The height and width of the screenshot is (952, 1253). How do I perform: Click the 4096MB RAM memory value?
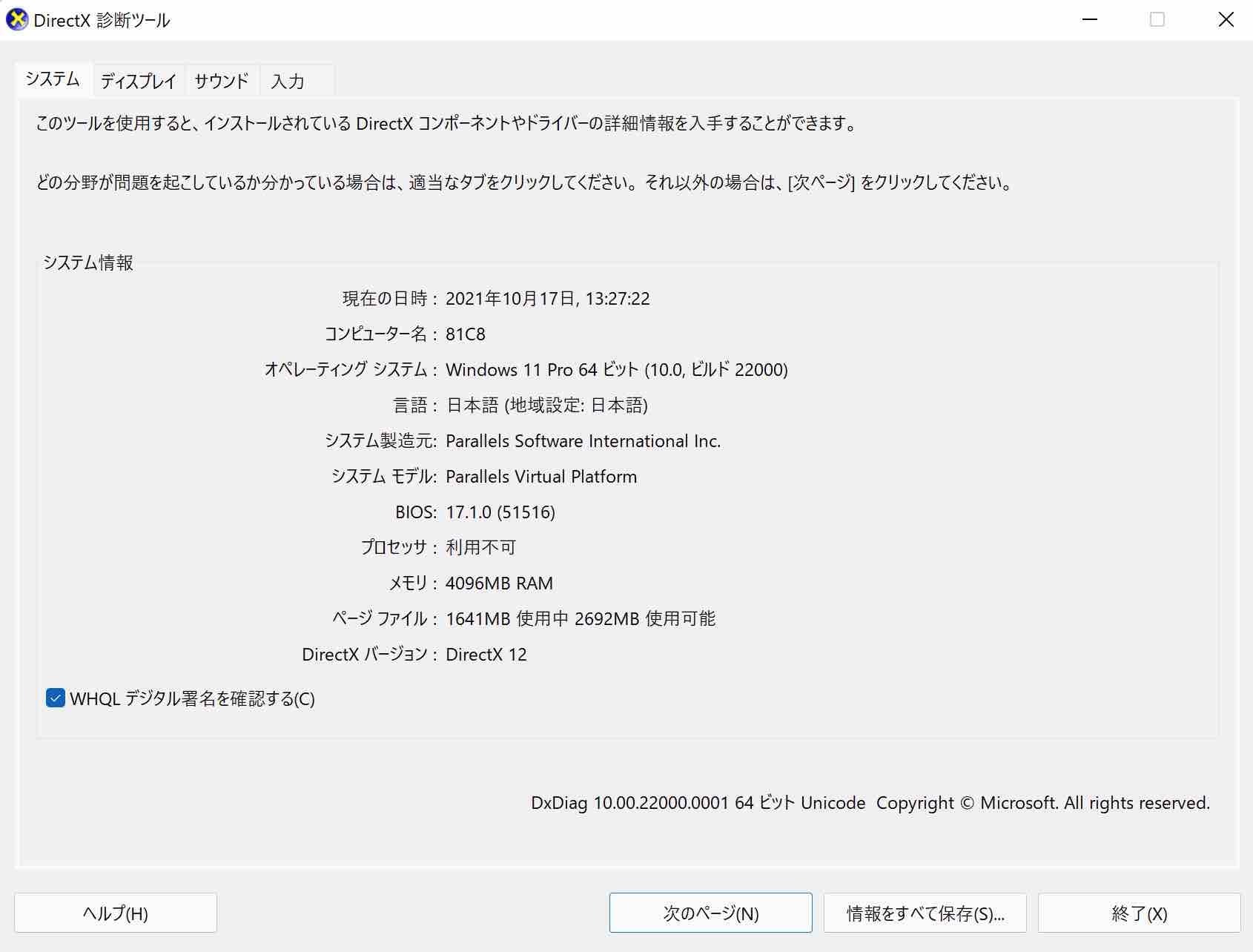pos(499,584)
